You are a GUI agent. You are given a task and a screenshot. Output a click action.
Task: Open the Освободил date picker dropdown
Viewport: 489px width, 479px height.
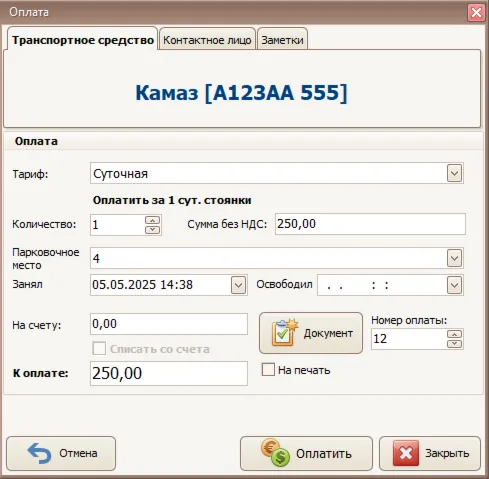click(454, 285)
